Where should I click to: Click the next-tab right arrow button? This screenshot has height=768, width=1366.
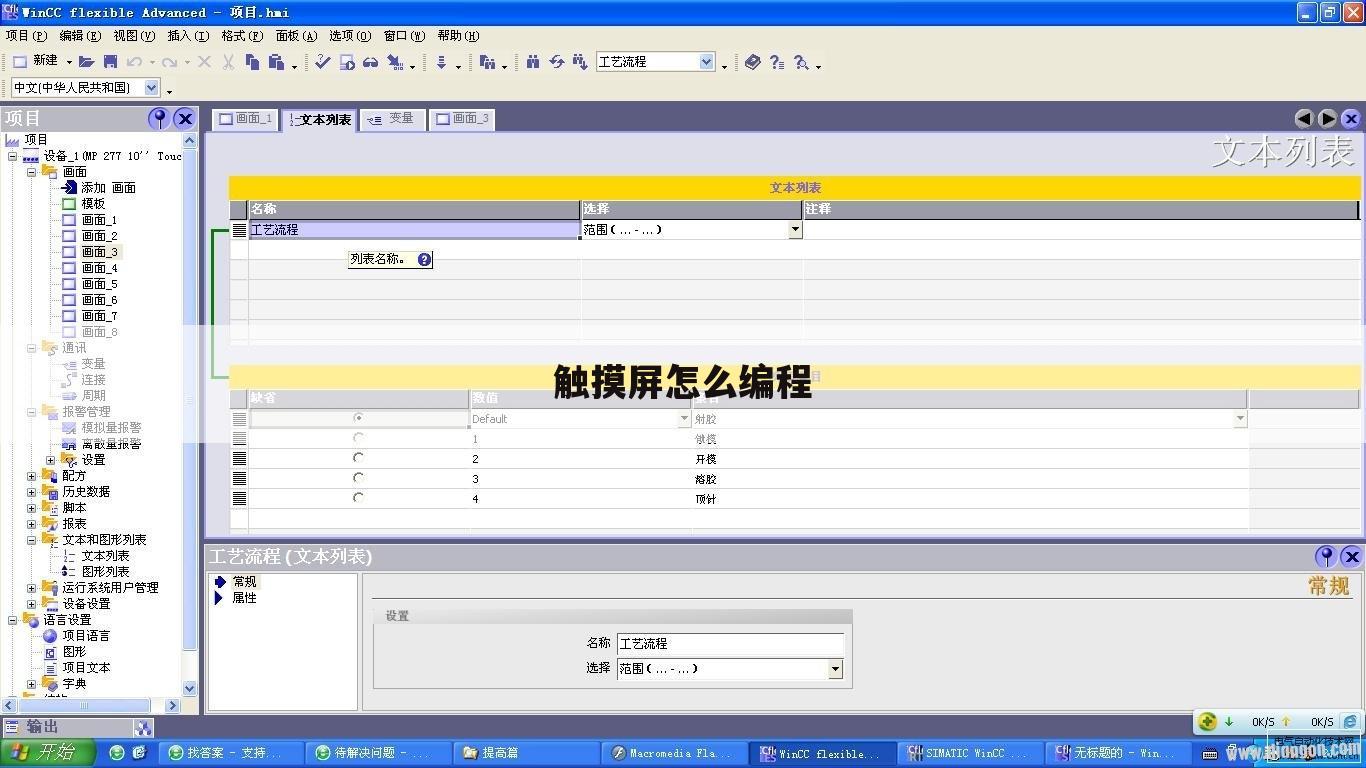point(1328,118)
